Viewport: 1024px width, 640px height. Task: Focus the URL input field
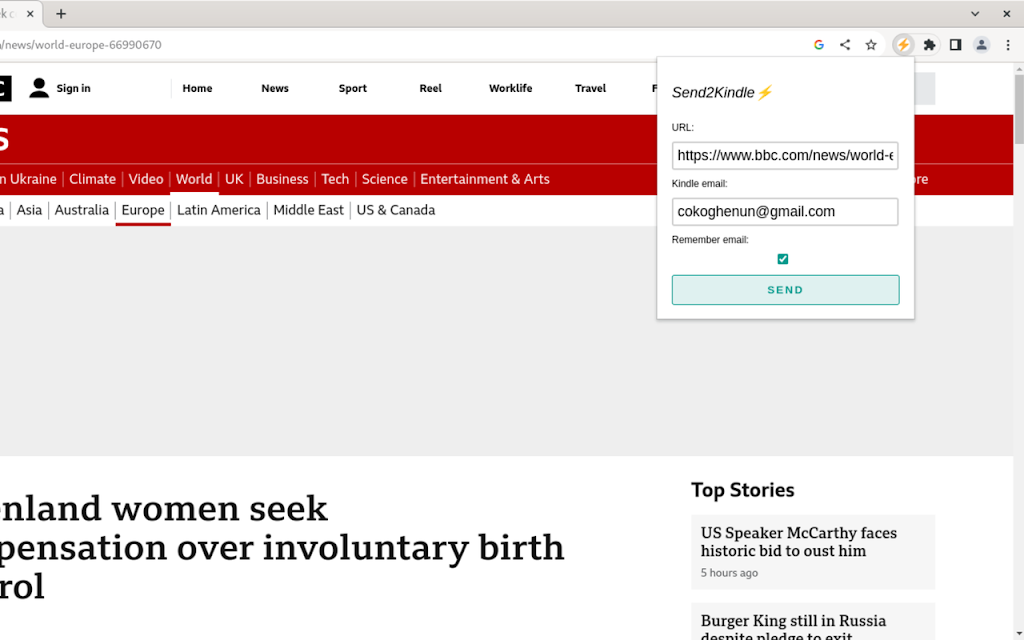tap(785, 155)
